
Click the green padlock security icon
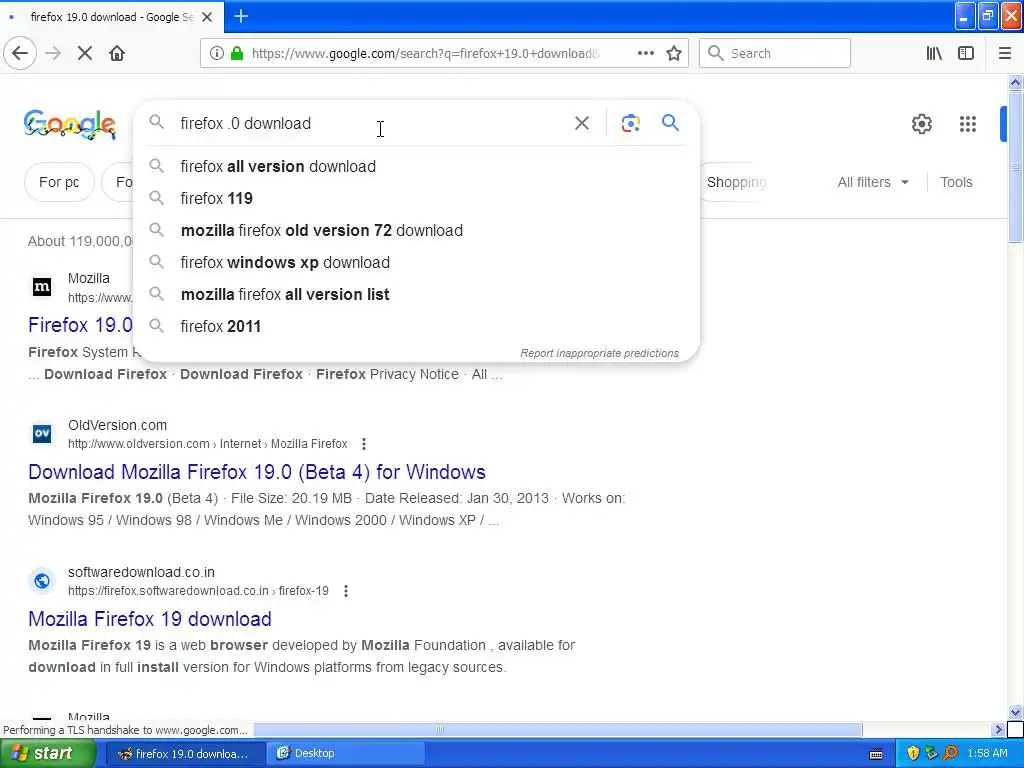tap(237, 53)
